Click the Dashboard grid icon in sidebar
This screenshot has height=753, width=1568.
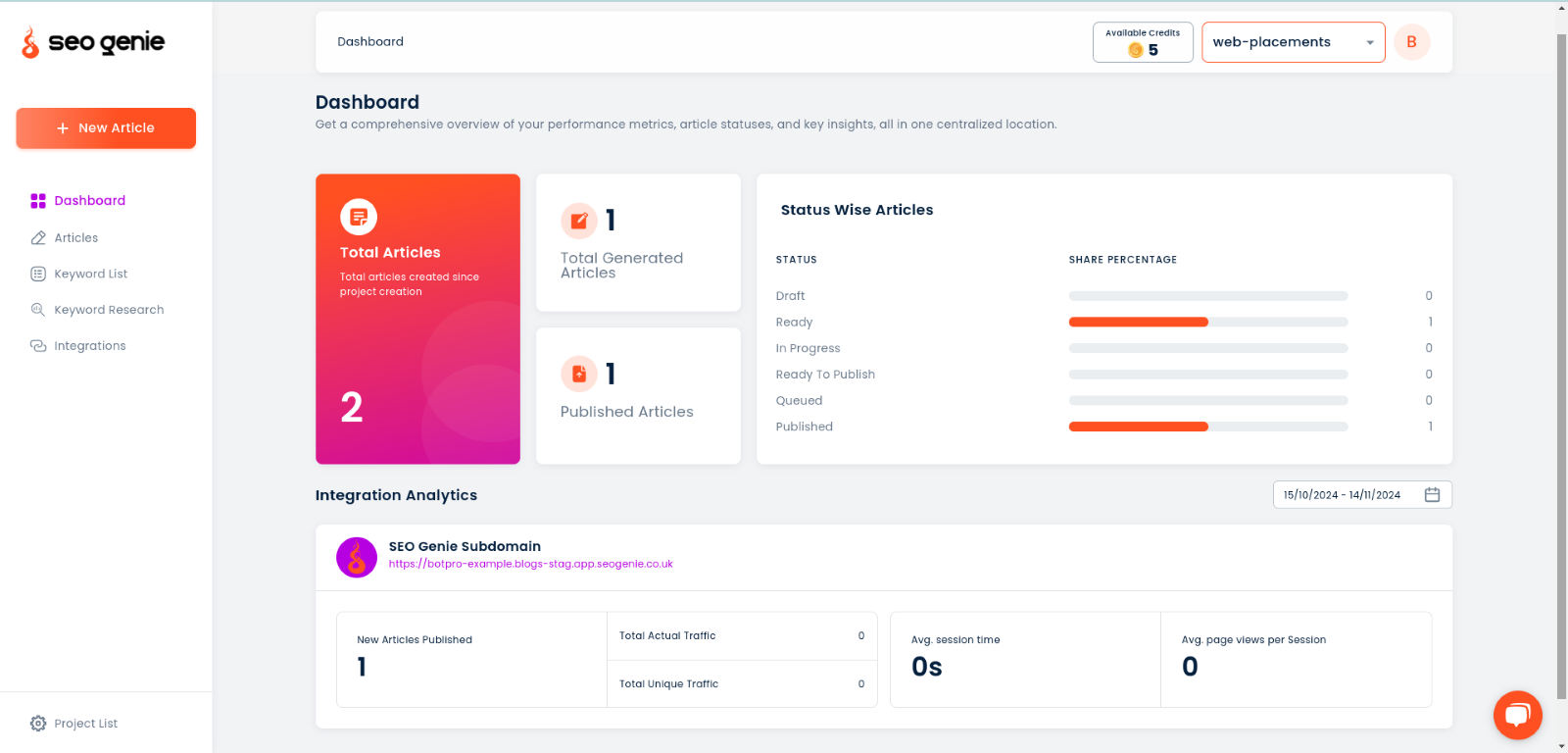coord(38,201)
